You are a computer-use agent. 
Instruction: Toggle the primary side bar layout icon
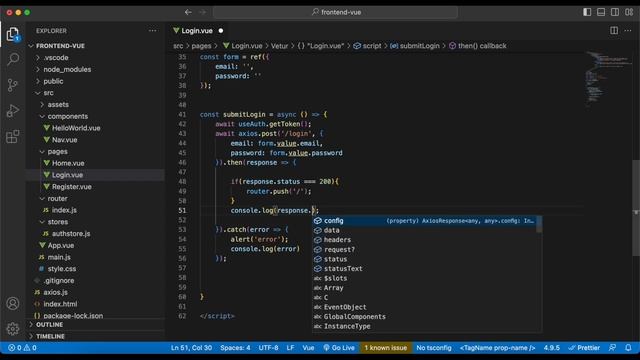click(x=587, y=12)
